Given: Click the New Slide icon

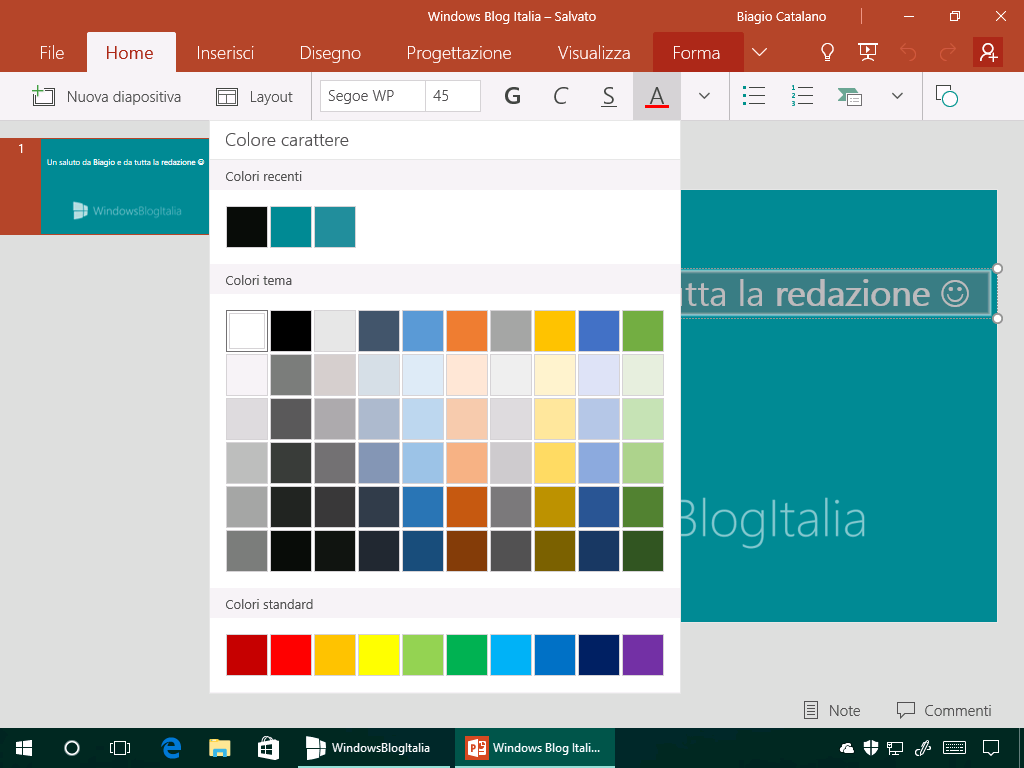Looking at the screenshot, I should [x=44, y=96].
